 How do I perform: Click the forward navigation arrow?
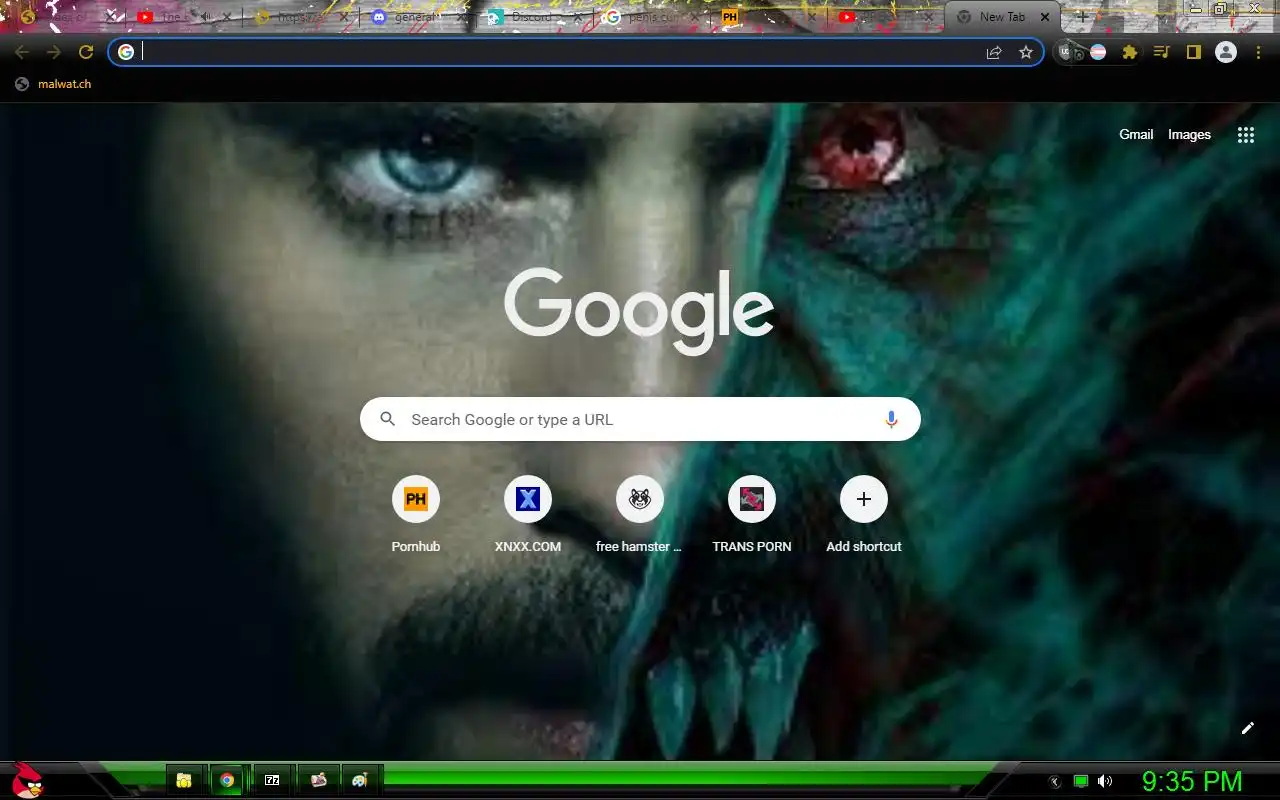pyautogui.click(x=54, y=52)
